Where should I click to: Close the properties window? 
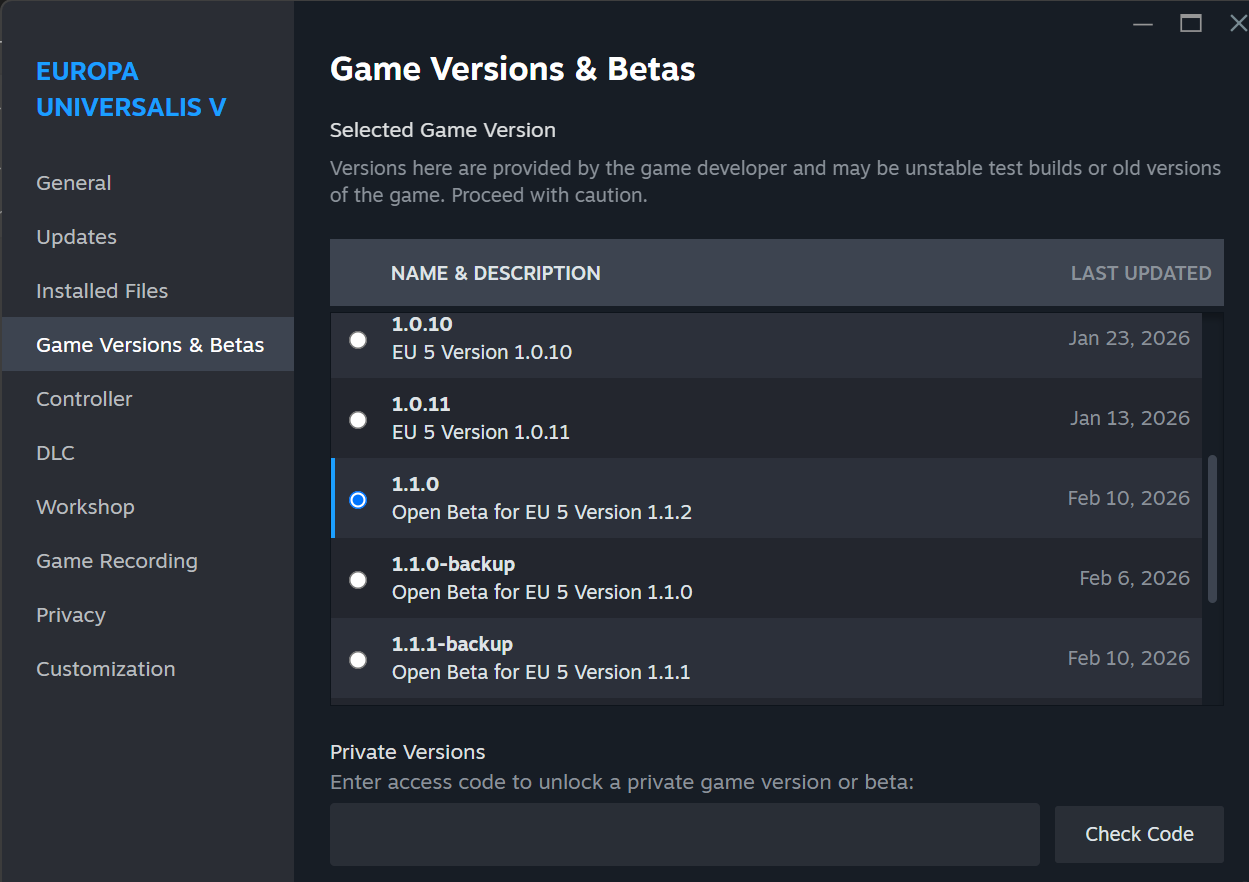[x=1237, y=23]
